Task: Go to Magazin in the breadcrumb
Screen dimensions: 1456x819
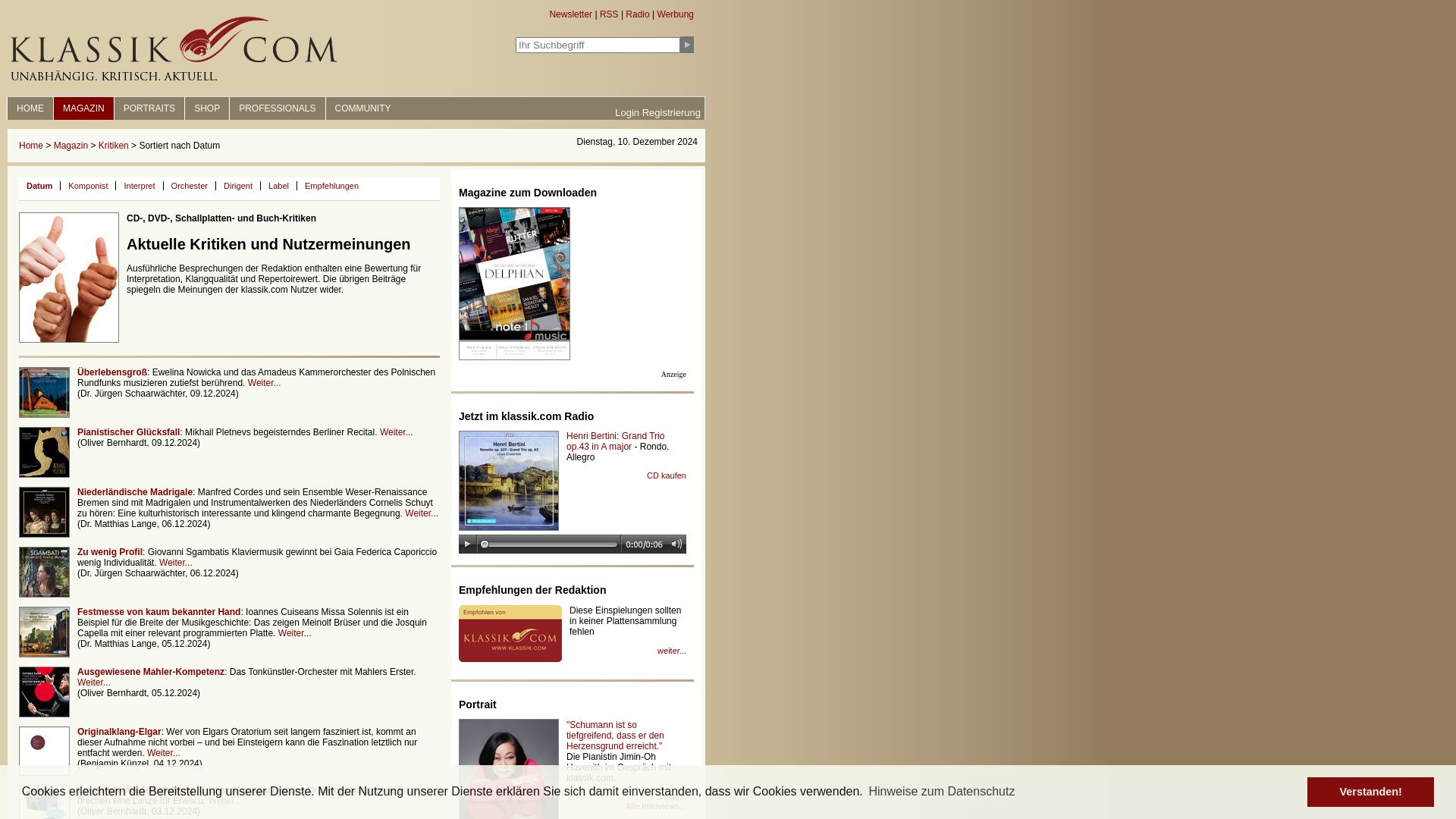Action: tap(71, 146)
